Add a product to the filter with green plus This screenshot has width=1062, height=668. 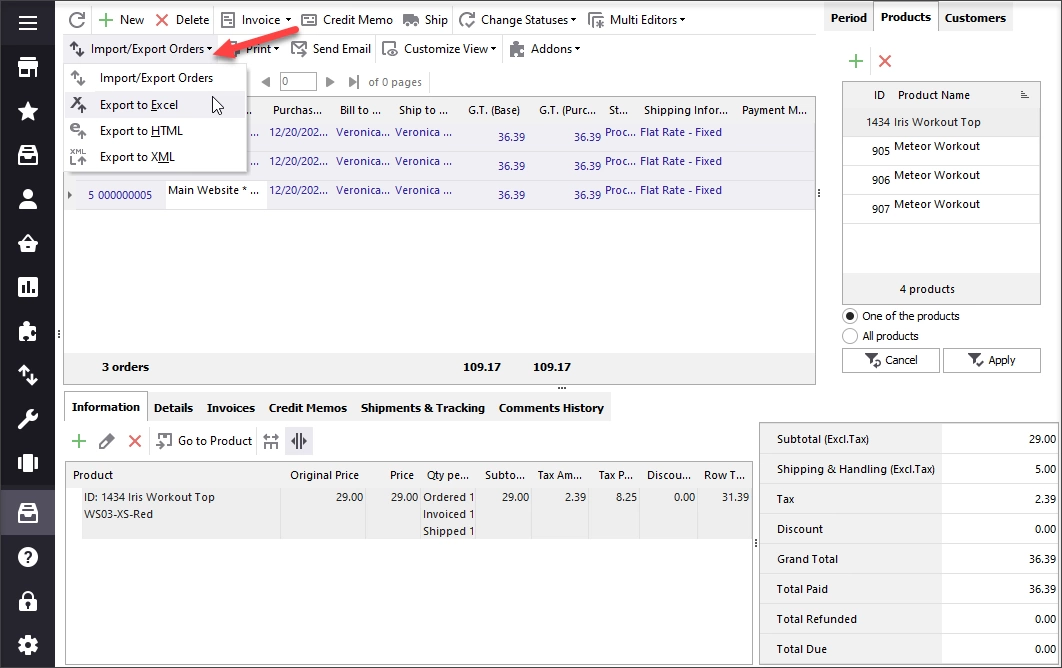855,62
